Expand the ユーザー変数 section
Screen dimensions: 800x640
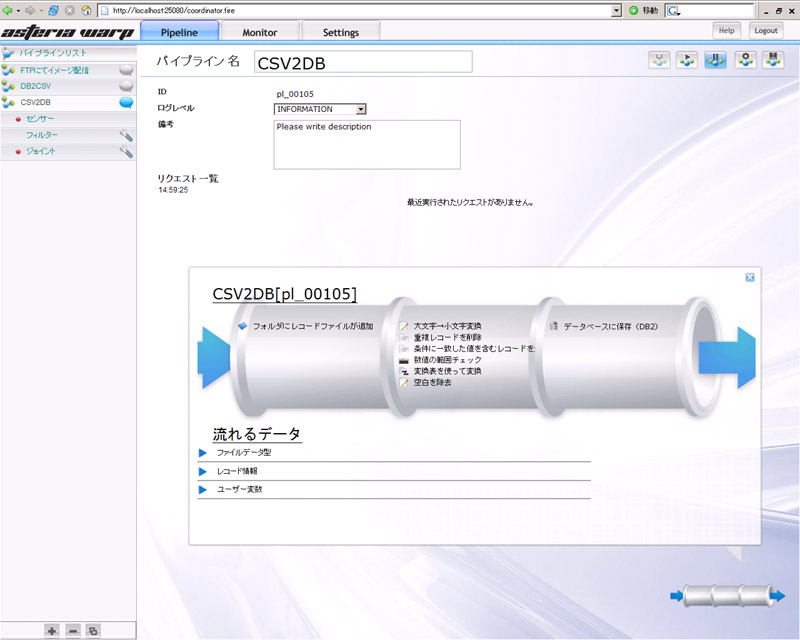coord(203,489)
